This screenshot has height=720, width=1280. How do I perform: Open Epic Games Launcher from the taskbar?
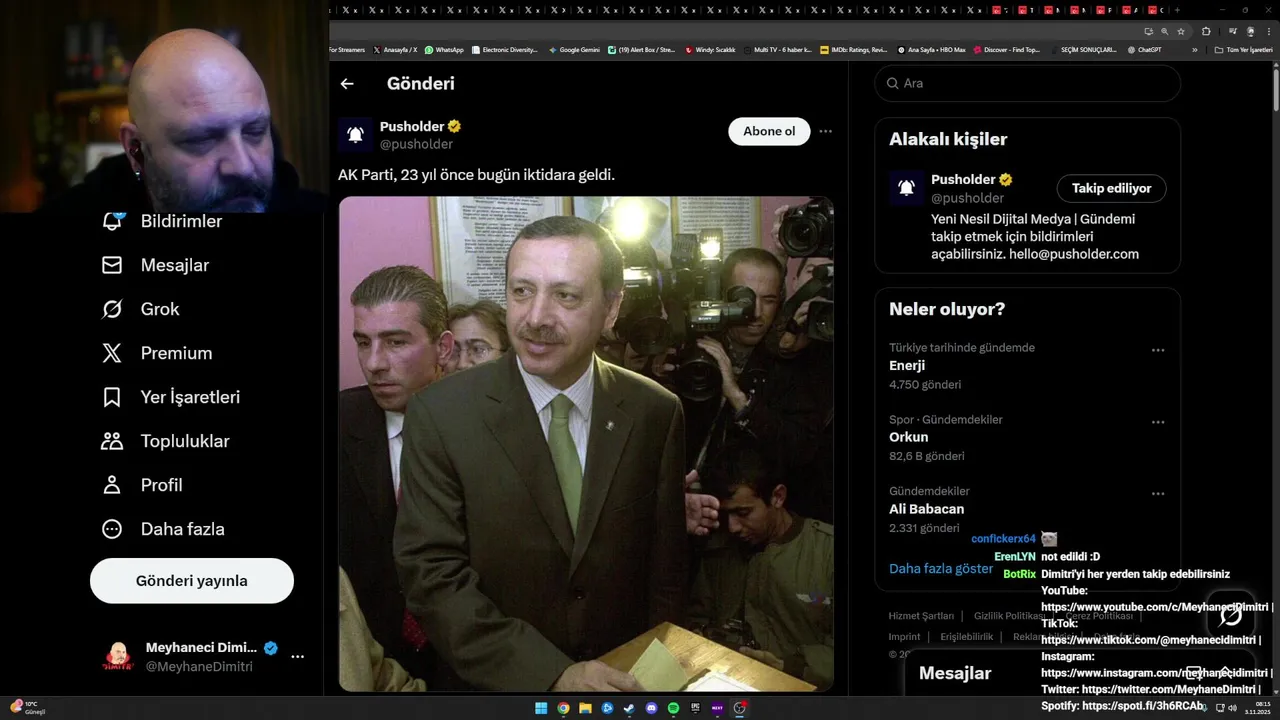[x=695, y=708]
